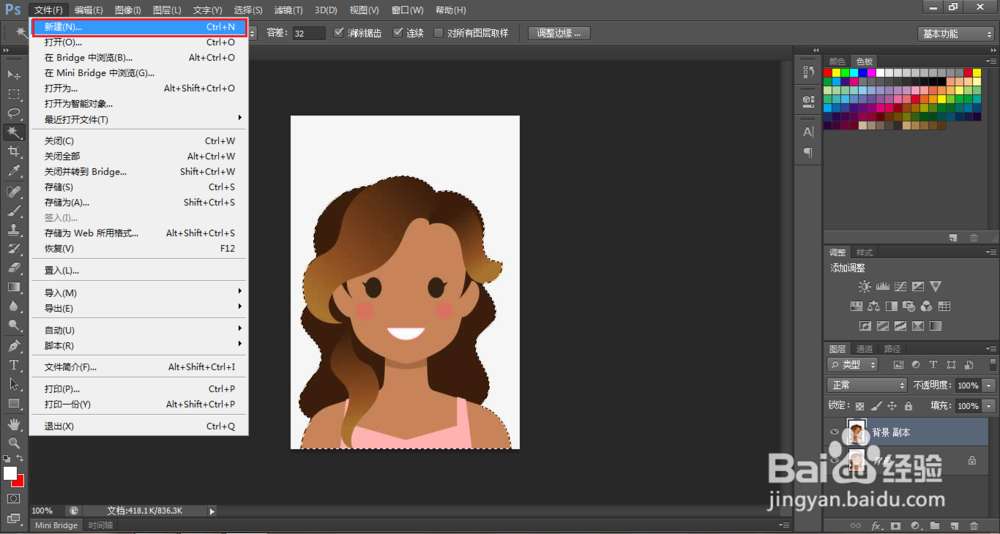
Task: Select the Rectangle shape tool
Action: point(13,404)
